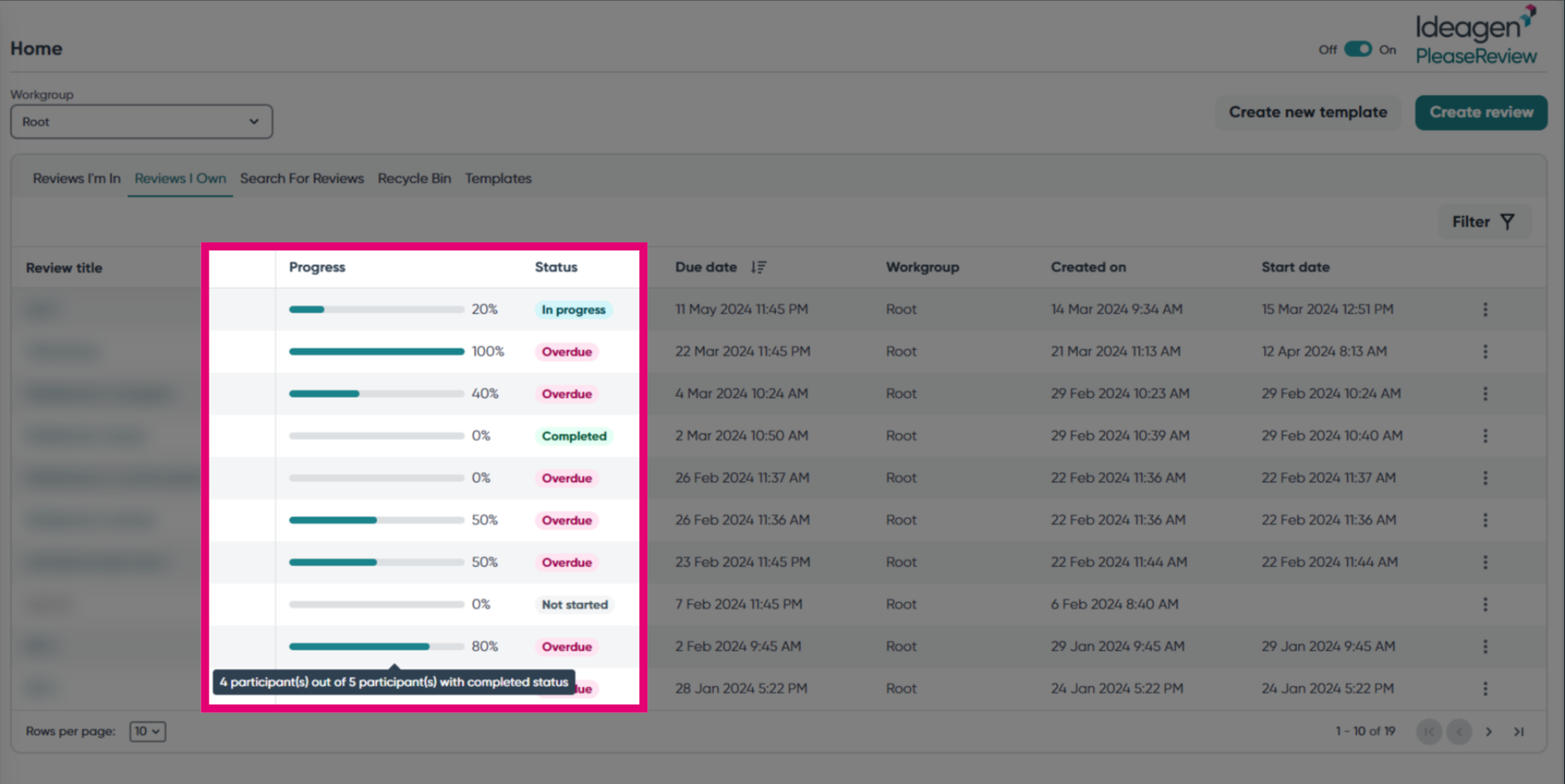This screenshot has height=784, width=1565.
Task: Open actions menu for 11 May 2024 review
Action: (x=1485, y=309)
